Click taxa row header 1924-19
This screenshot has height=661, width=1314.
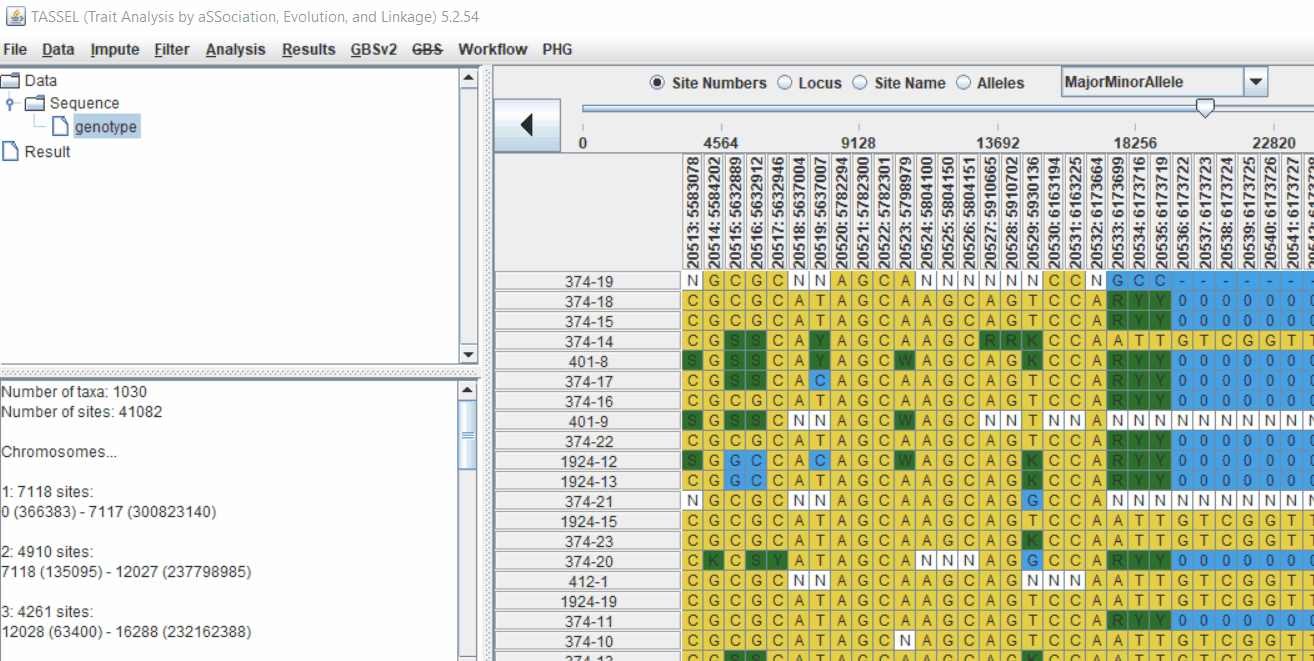pyautogui.click(x=588, y=601)
